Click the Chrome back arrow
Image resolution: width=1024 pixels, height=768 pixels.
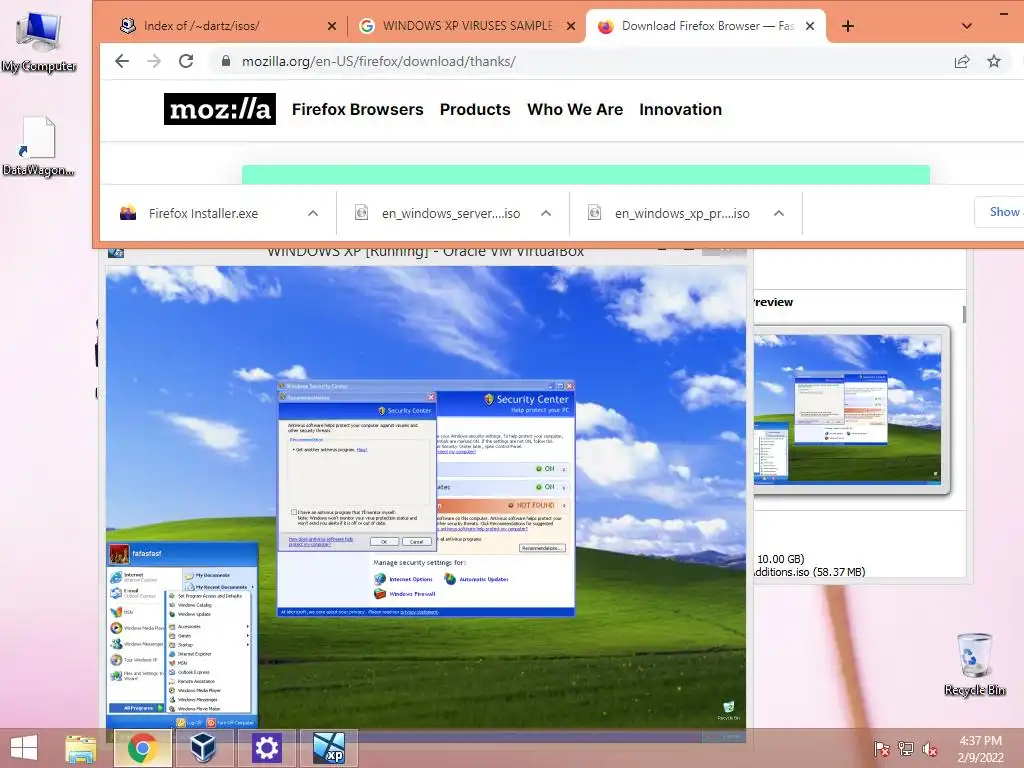point(122,61)
